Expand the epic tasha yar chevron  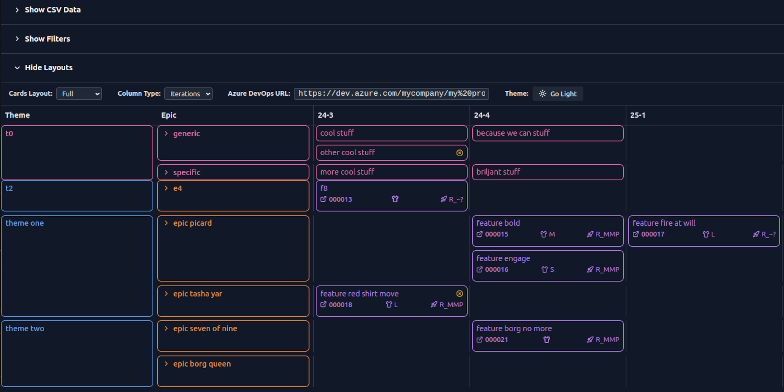coord(166,294)
